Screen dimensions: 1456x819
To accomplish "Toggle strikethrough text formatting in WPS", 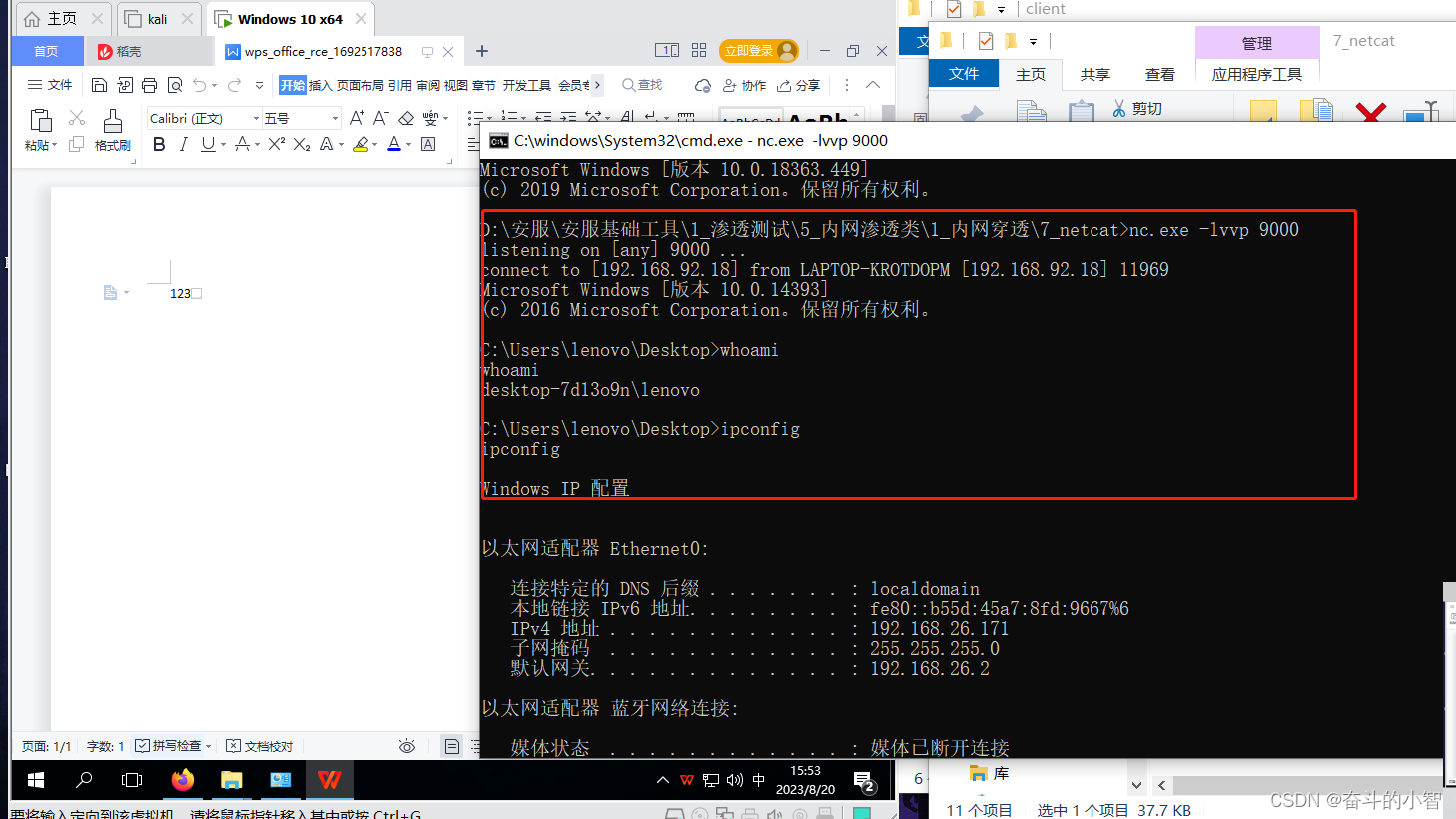I will point(242,145).
